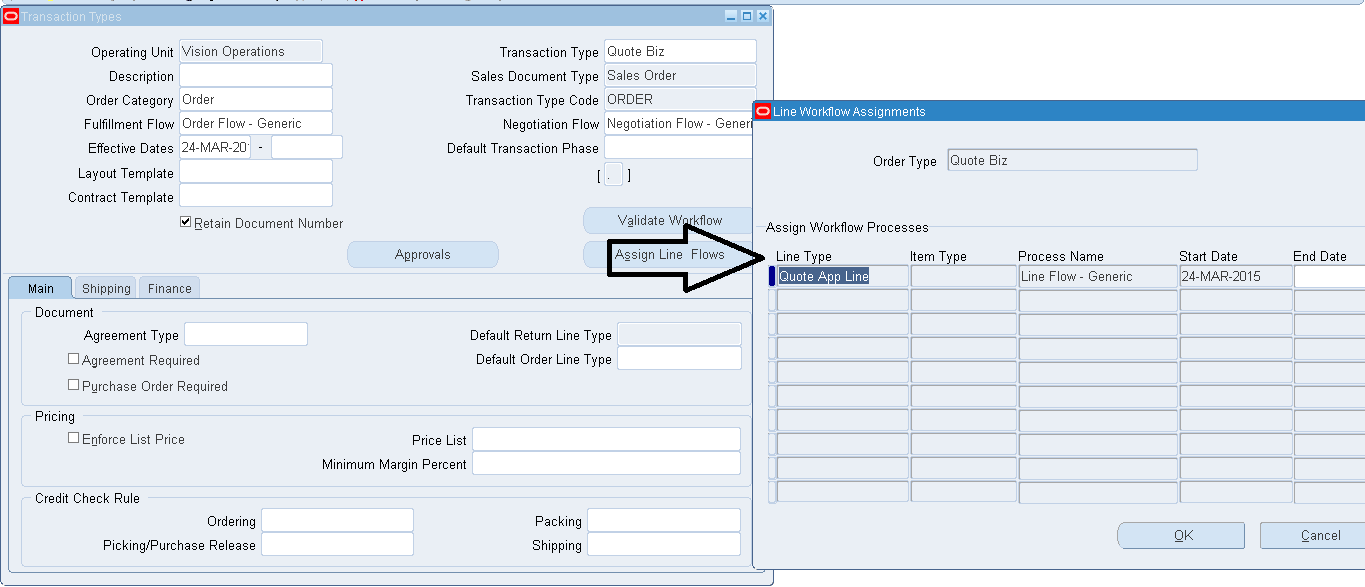
Task: Click End Date cell of first row
Action: tap(1329, 276)
